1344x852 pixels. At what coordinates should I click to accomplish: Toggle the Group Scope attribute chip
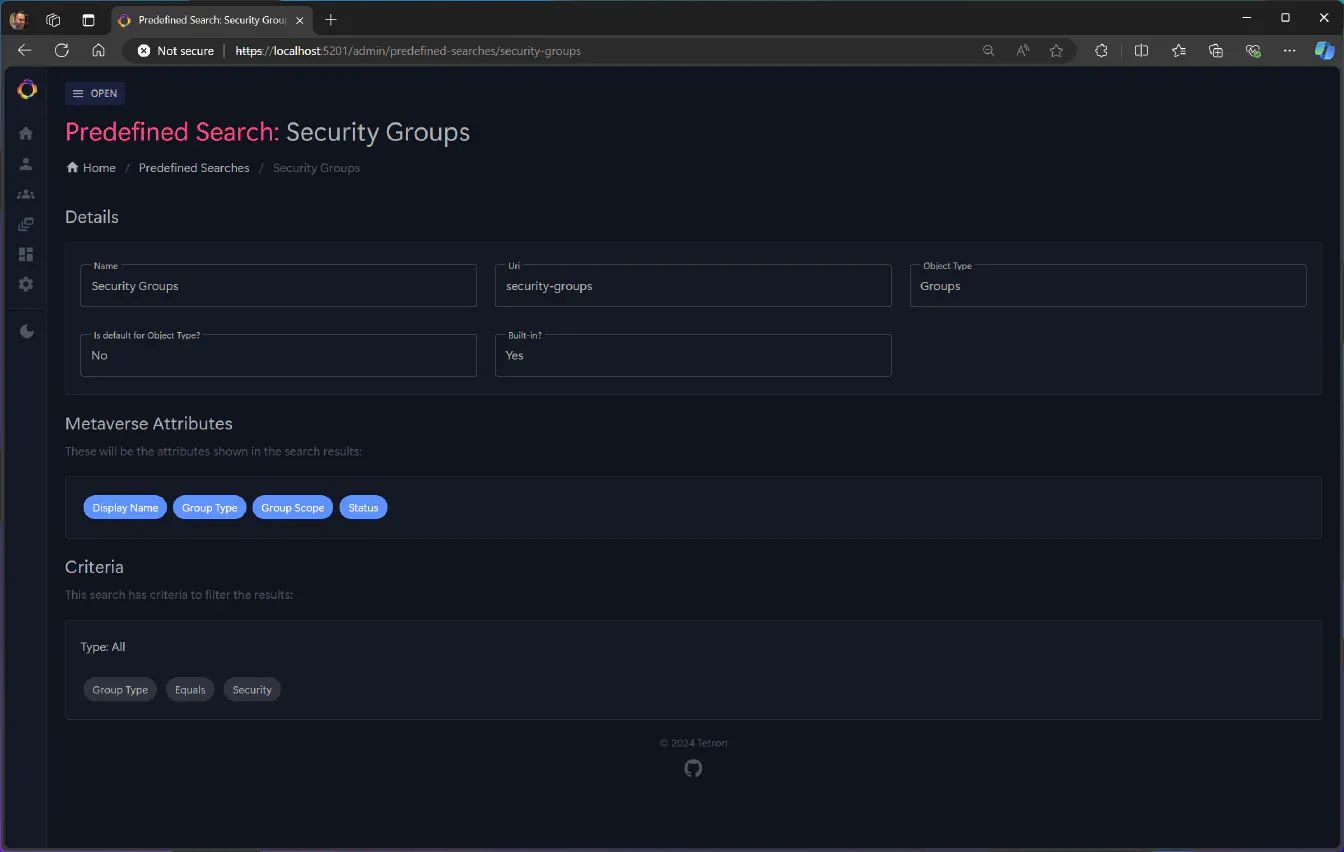292,507
